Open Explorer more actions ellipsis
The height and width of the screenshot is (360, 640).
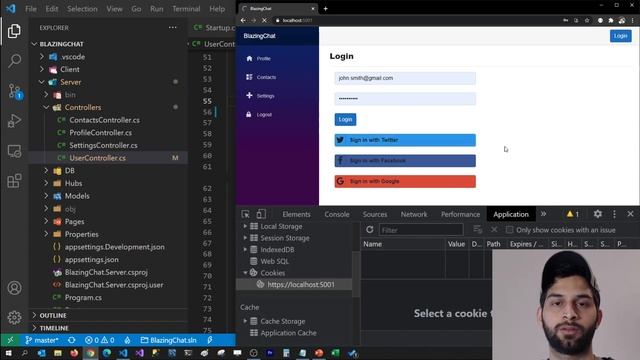[x=173, y=28]
